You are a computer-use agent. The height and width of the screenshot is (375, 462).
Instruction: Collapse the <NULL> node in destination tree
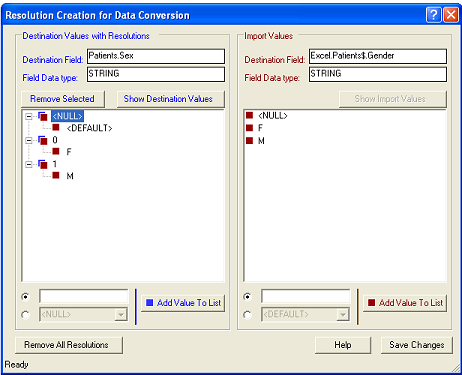pyautogui.click(x=29, y=116)
